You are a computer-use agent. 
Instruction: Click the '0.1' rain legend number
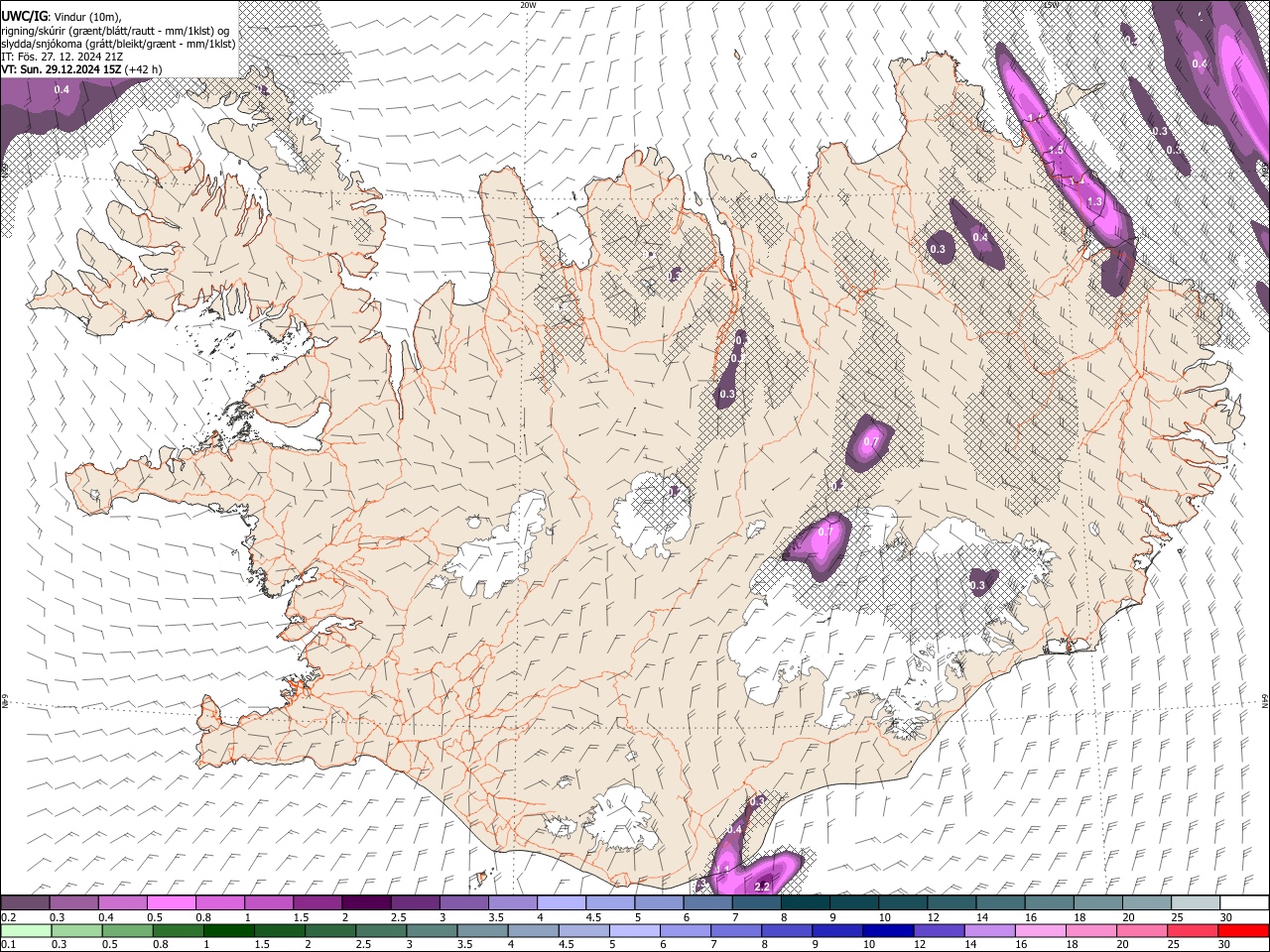click(8, 944)
